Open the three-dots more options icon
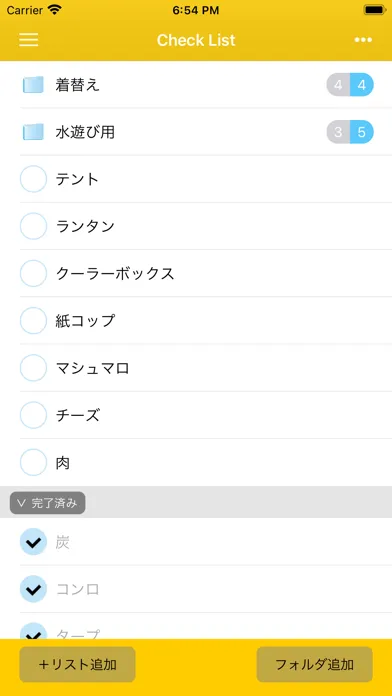This screenshot has height=696, width=392. [363, 40]
